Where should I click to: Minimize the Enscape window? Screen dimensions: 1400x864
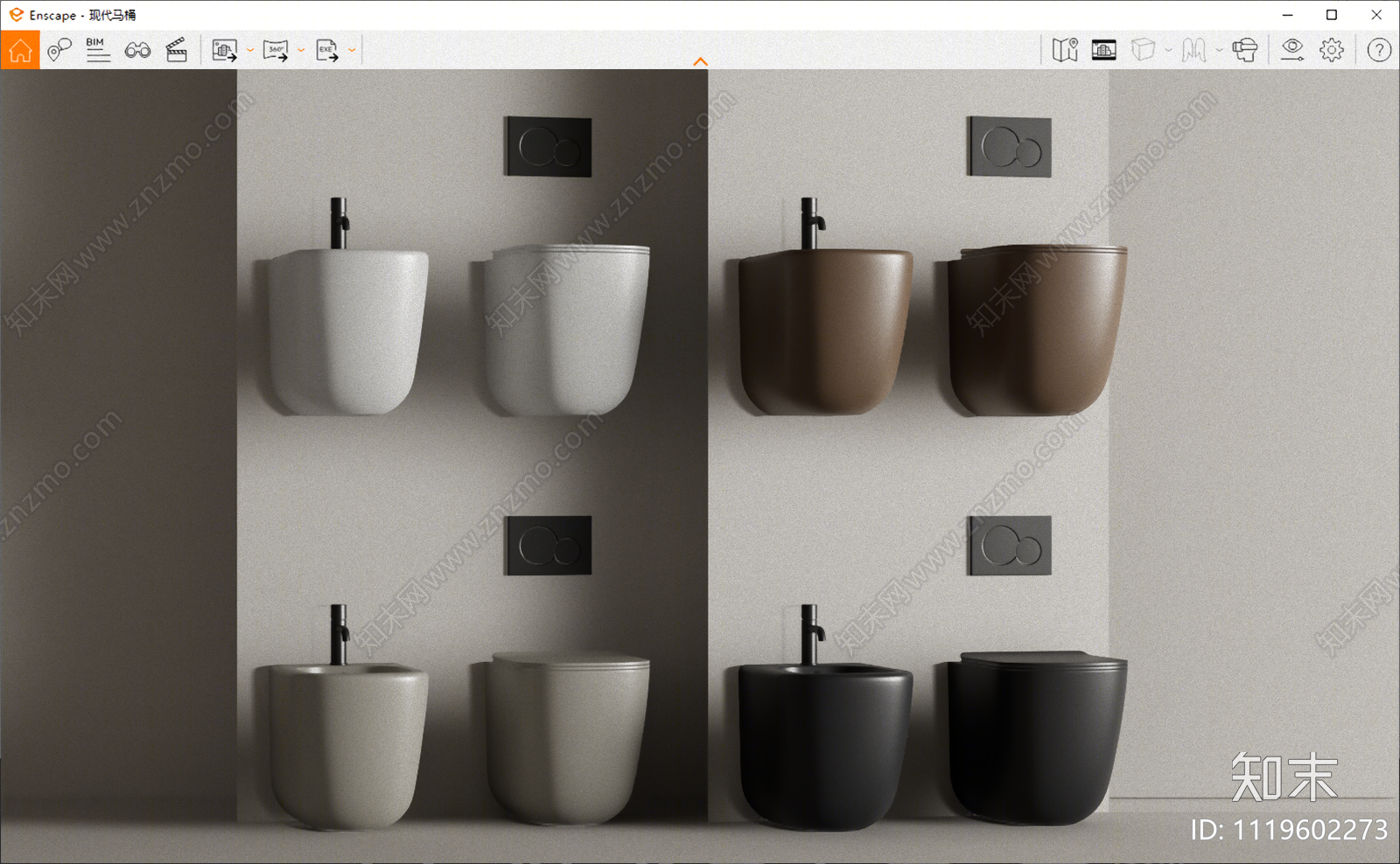(x=1287, y=15)
